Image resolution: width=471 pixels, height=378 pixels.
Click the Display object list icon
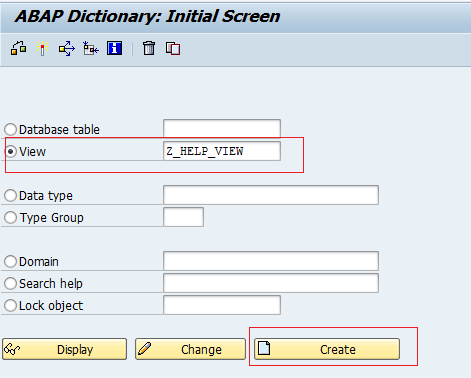[x=91, y=49]
